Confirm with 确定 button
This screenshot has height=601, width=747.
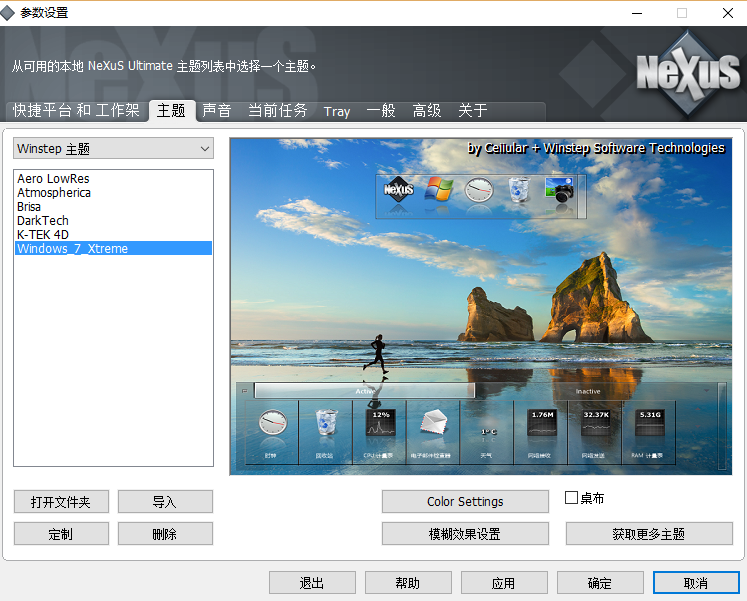click(x=600, y=583)
